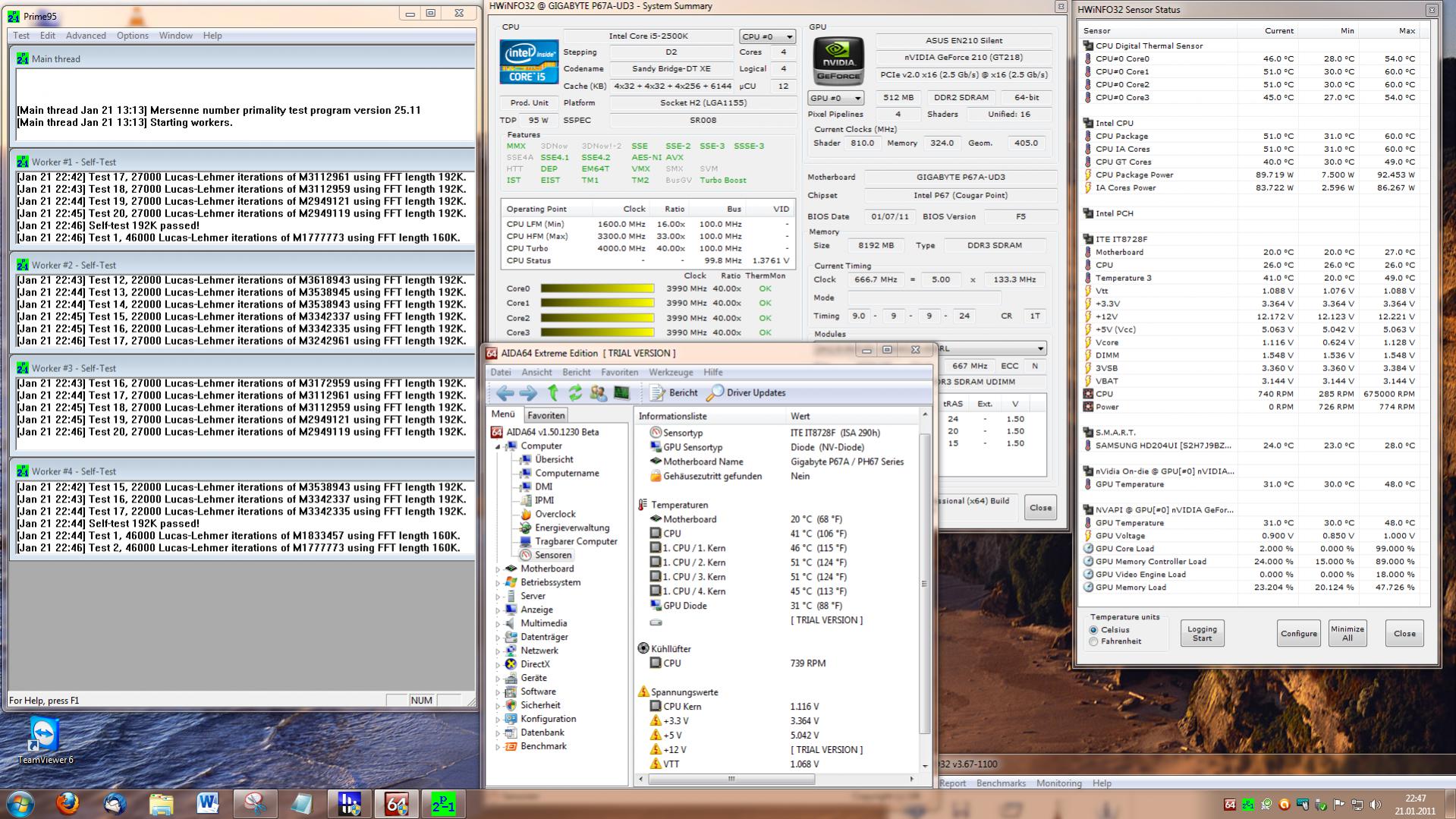Open Firefox from the taskbar
This screenshot has width=1456, height=819.
(68, 804)
